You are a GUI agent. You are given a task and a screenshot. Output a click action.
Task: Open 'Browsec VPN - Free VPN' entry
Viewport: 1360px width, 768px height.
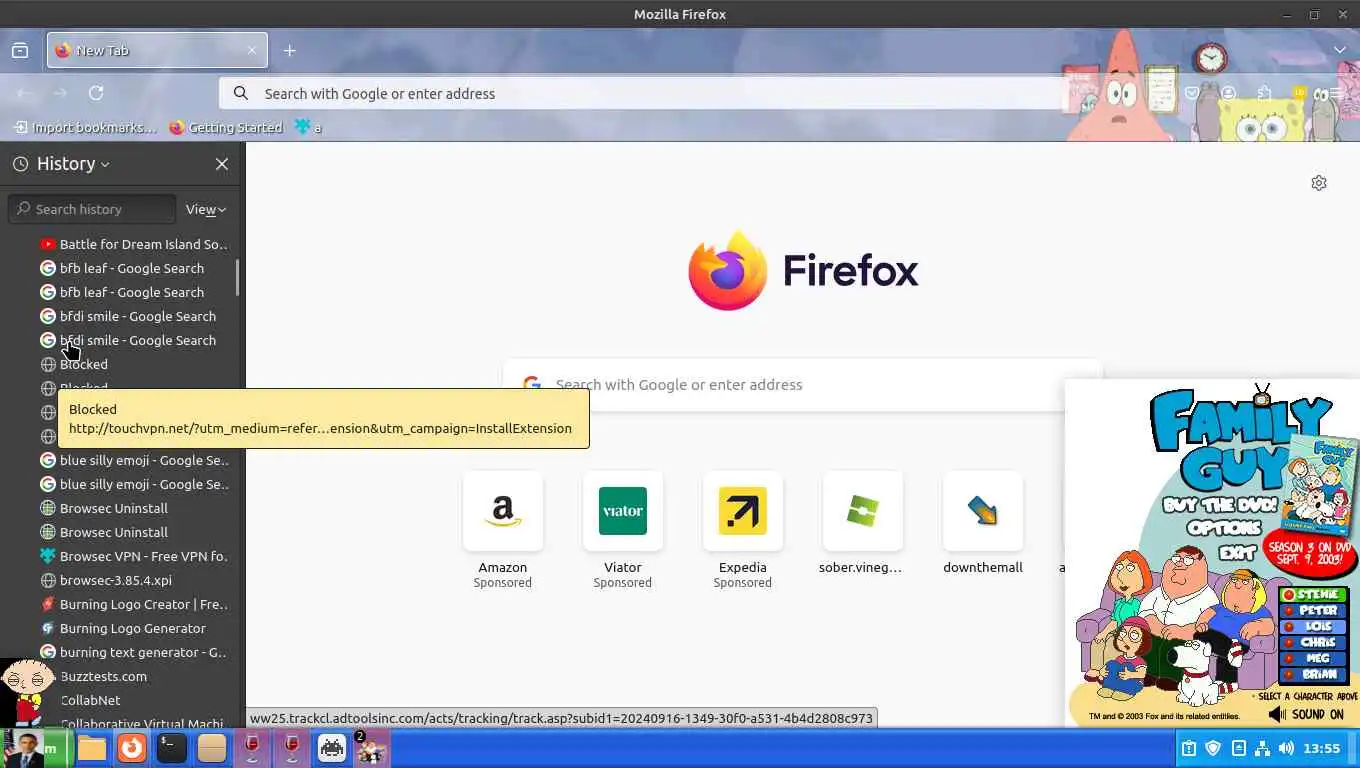pyautogui.click(x=134, y=556)
